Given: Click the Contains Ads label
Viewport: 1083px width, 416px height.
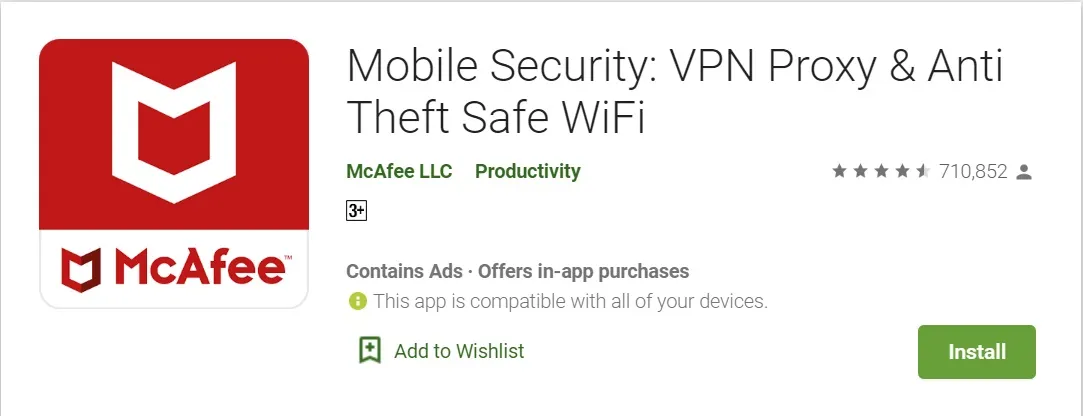Looking at the screenshot, I should (x=404, y=271).
